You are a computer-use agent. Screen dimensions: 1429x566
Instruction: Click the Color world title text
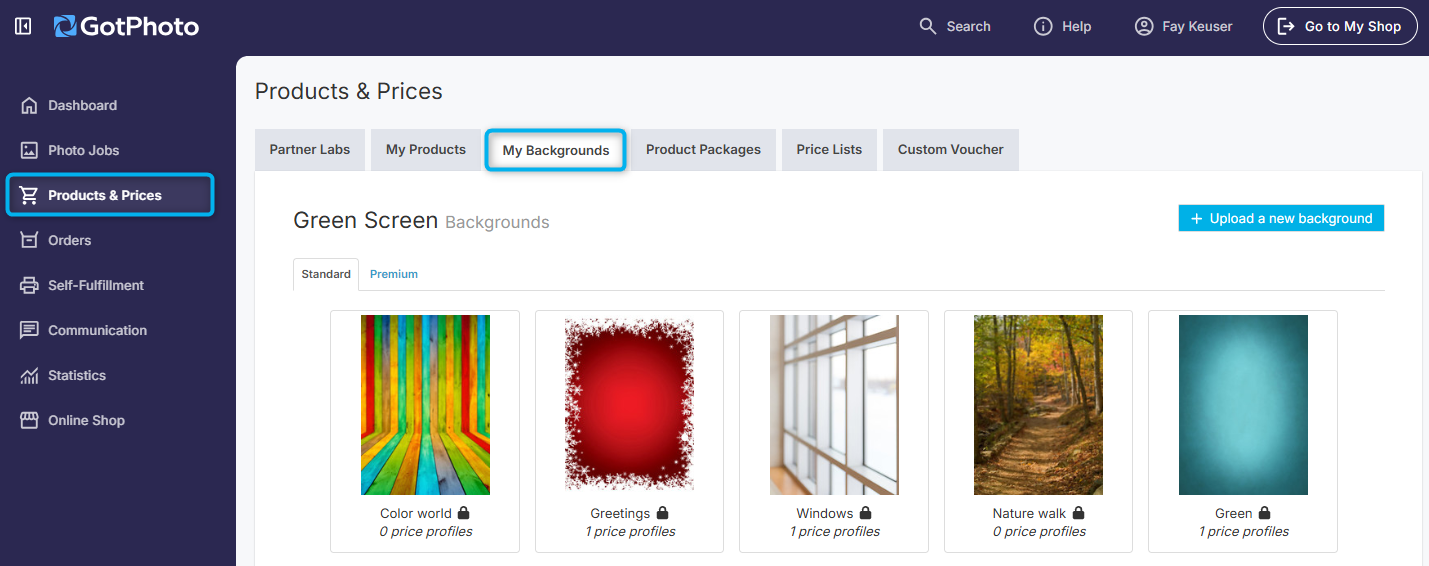pyautogui.click(x=416, y=514)
